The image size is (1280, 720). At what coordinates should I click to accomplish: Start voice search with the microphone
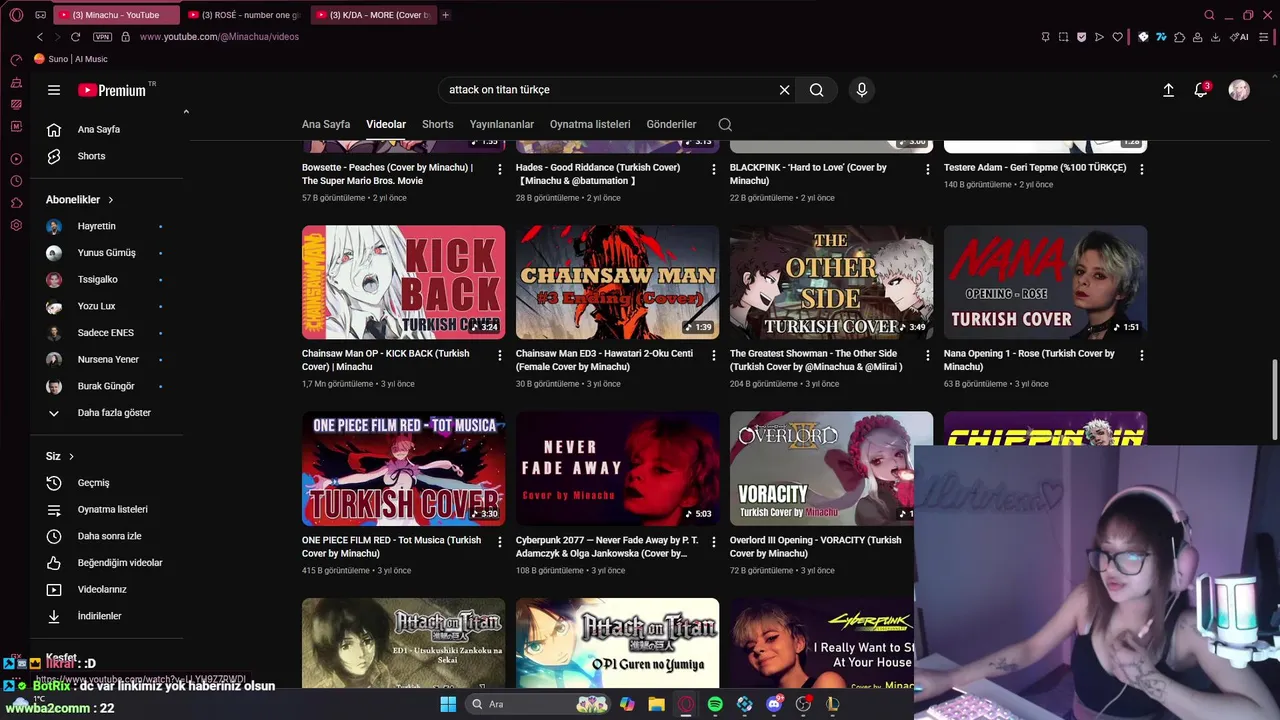tap(862, 90)
